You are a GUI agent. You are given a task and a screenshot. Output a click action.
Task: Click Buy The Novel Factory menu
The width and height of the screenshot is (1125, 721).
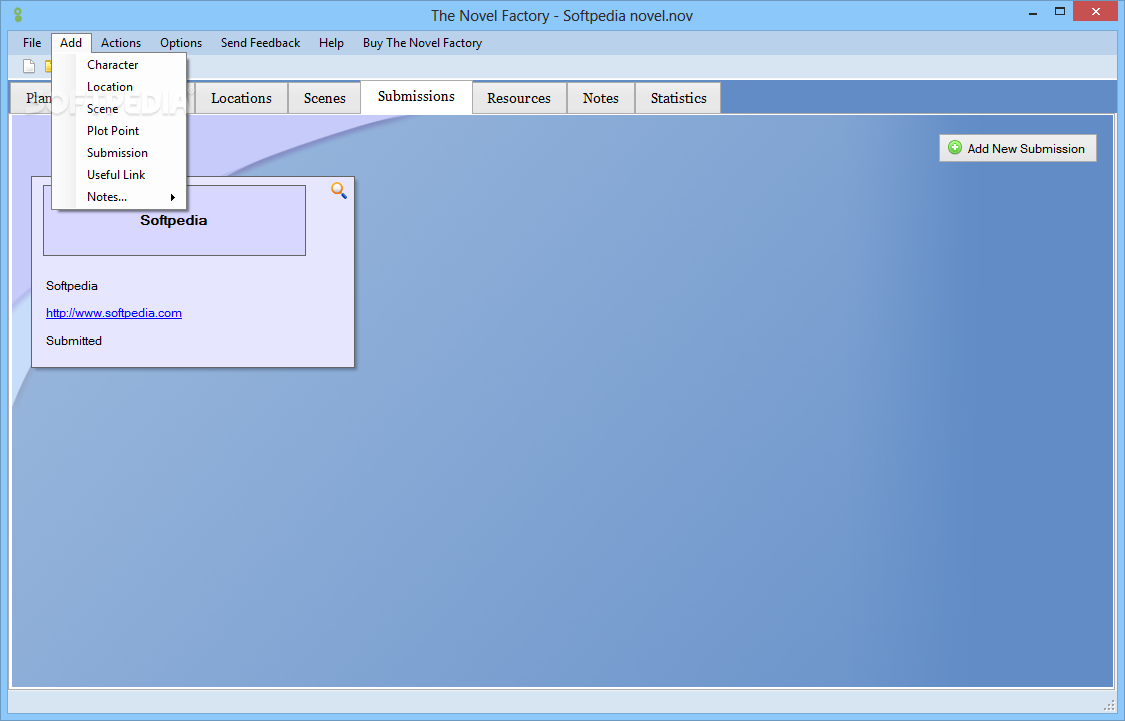coord(423,43)
